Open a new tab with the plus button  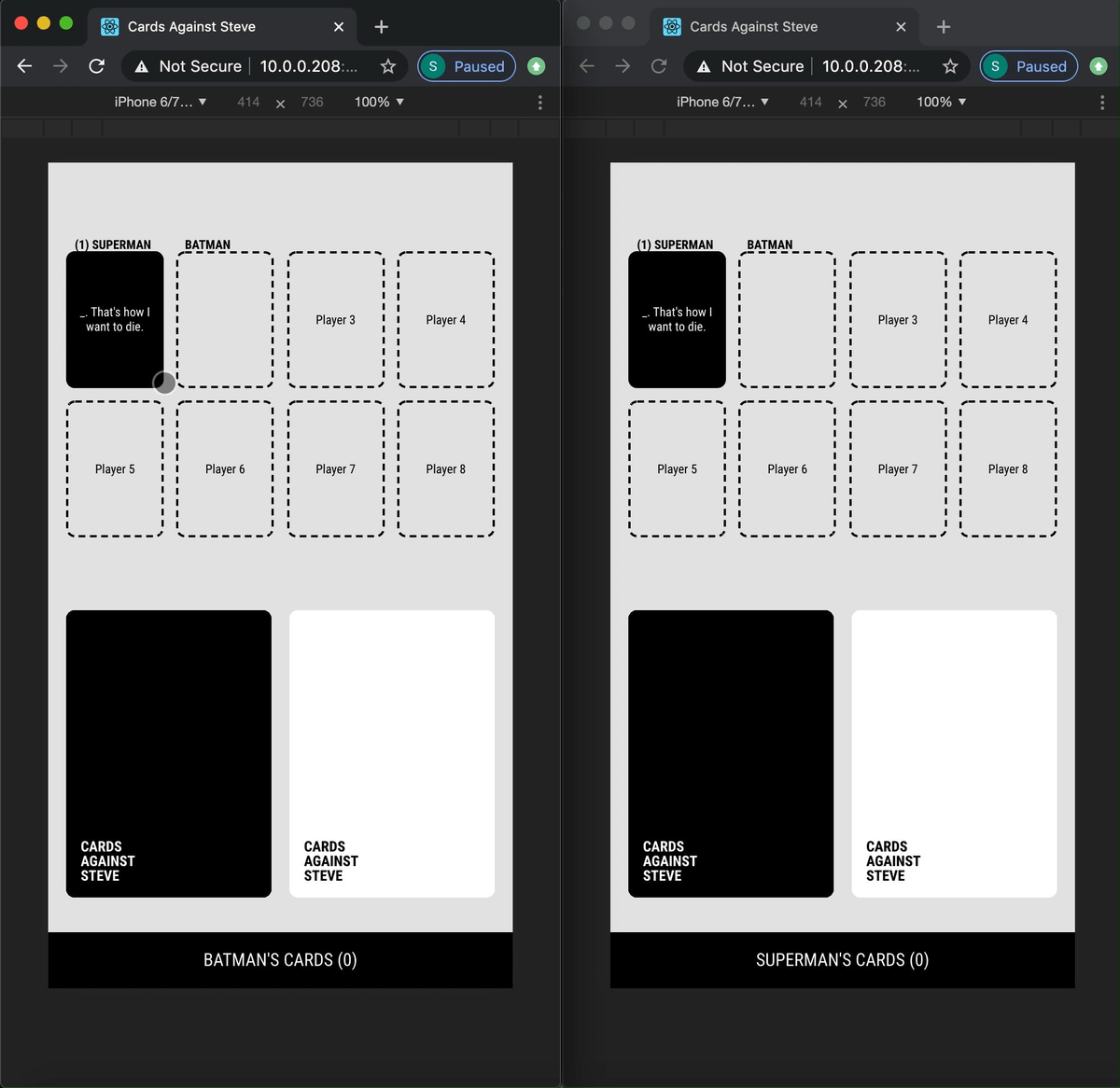point(381,26)
